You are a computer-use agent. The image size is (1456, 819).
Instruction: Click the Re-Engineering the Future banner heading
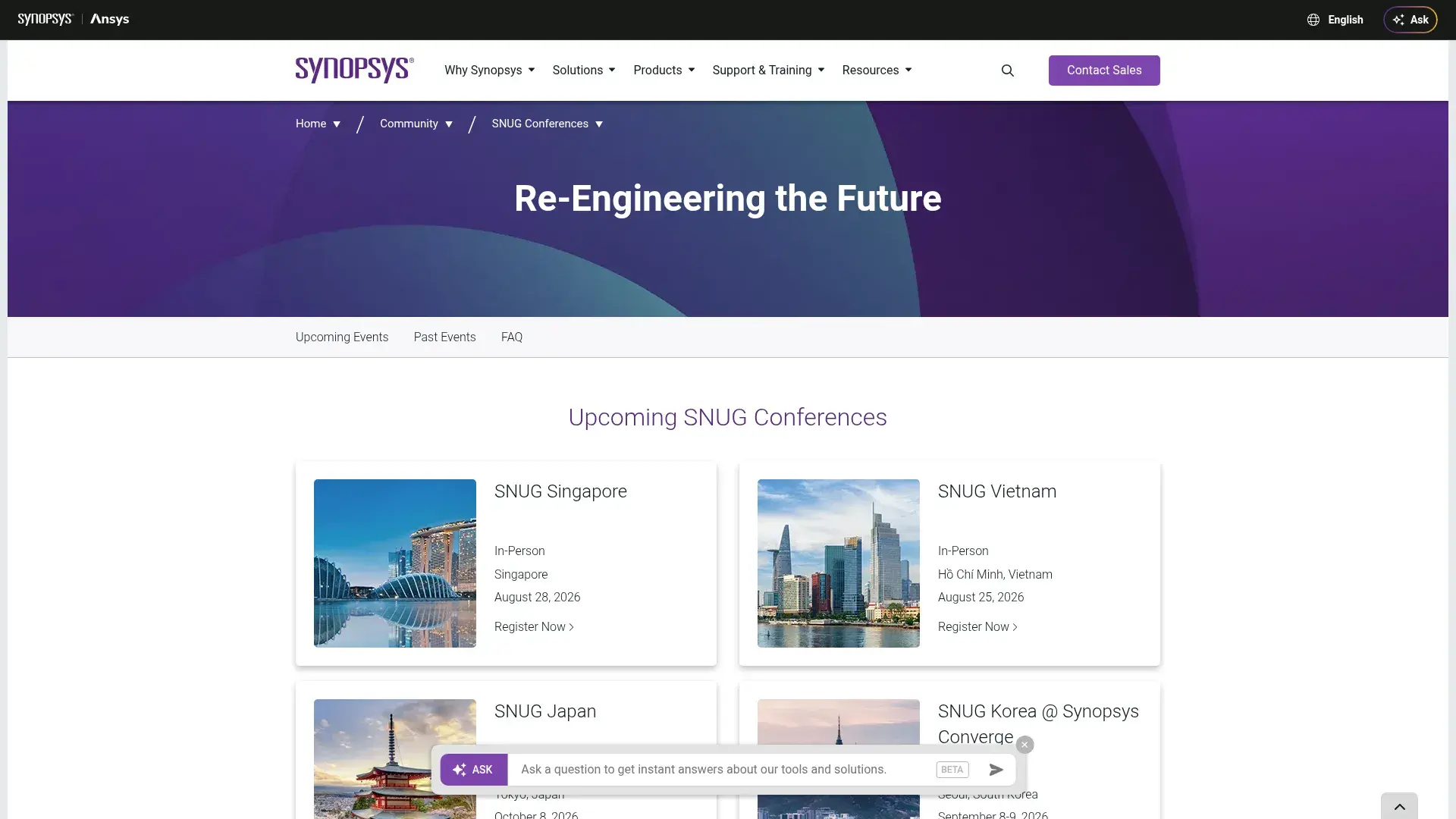728,199
